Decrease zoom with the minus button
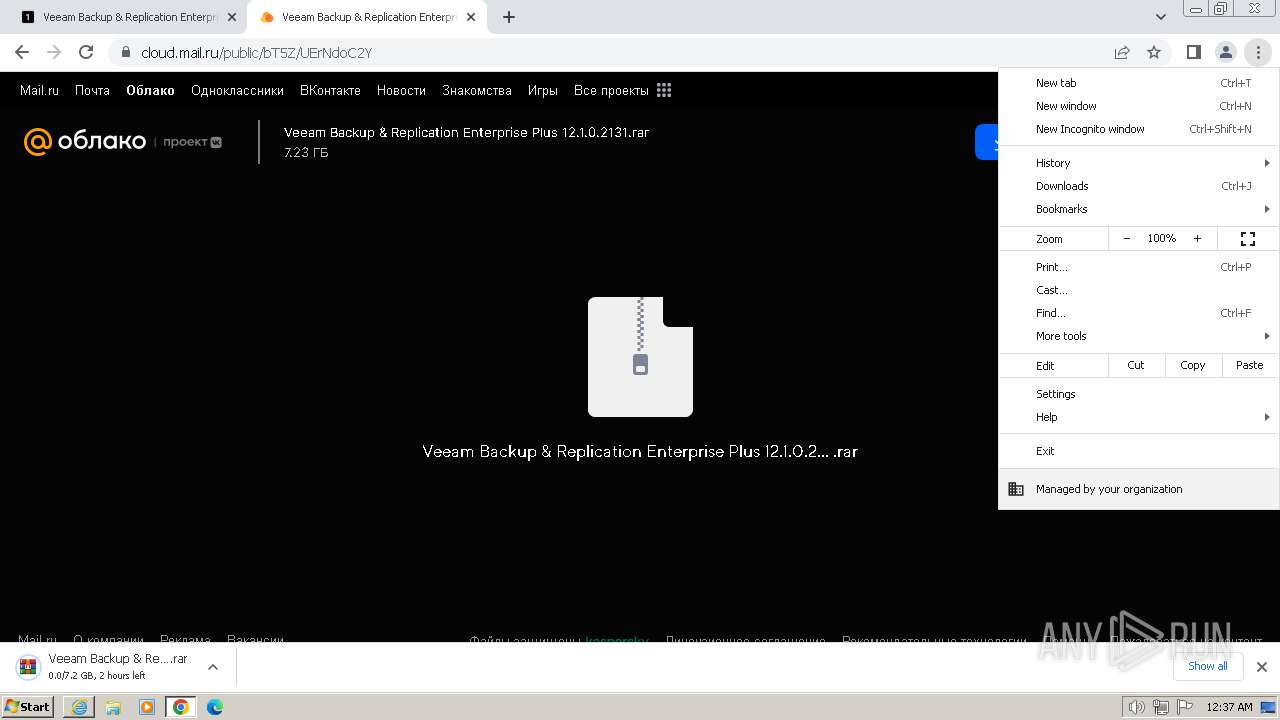Viewport: 1280px width, 720px height. (x=1127, y=238)
